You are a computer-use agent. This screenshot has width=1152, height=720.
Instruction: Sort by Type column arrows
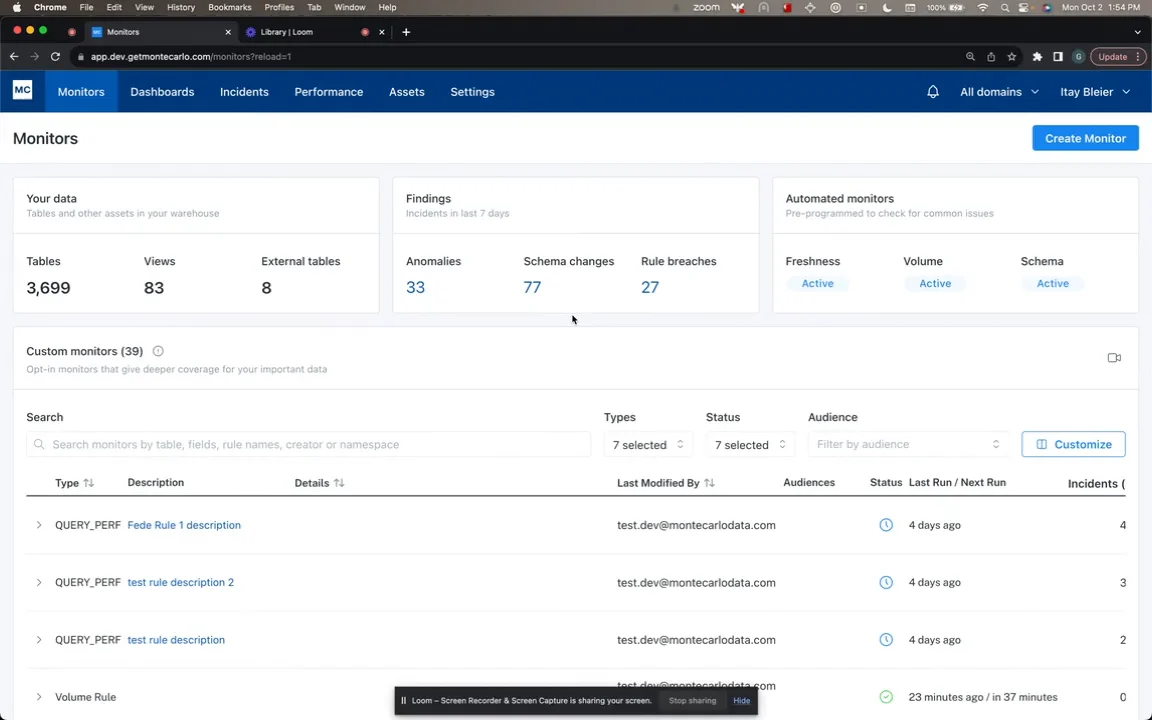click(x=89, y=483)
